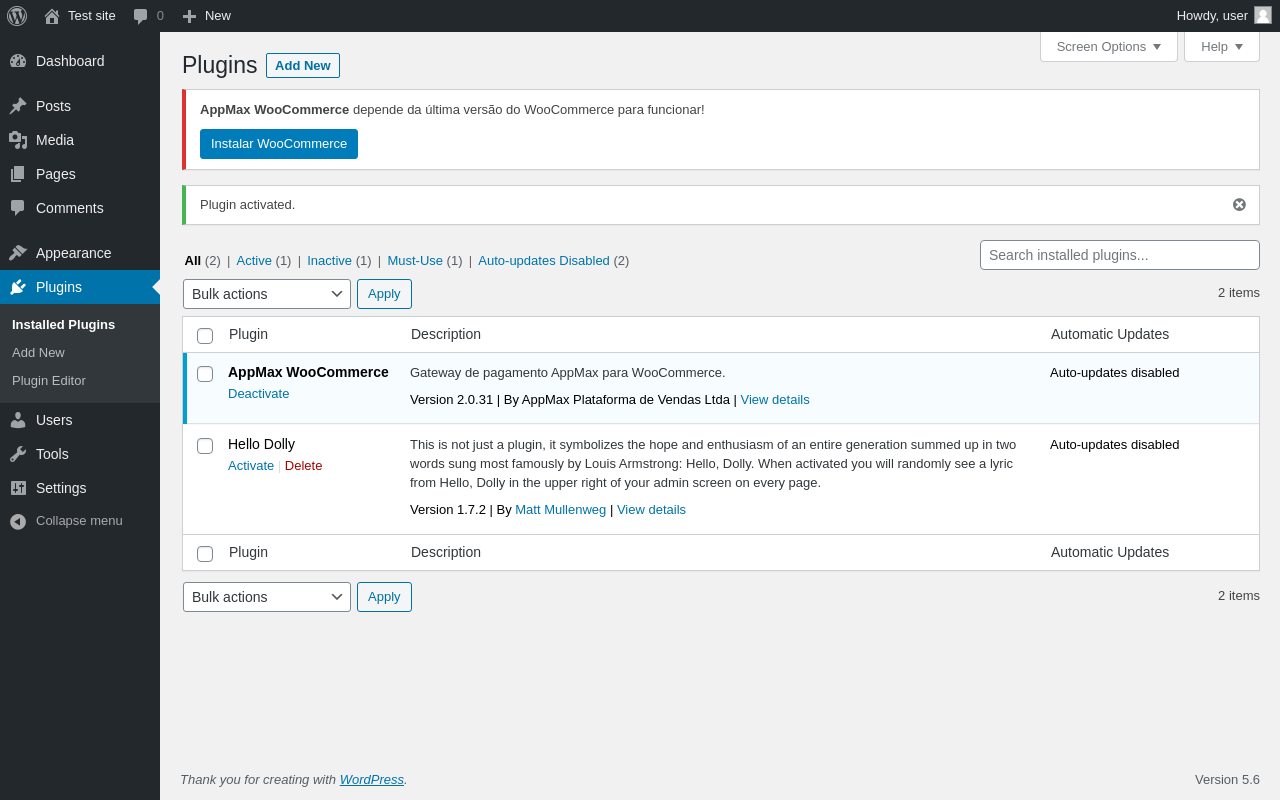Open the Appearance menu label
This screenshot has width=1280, height=800.
coord(74,253)
